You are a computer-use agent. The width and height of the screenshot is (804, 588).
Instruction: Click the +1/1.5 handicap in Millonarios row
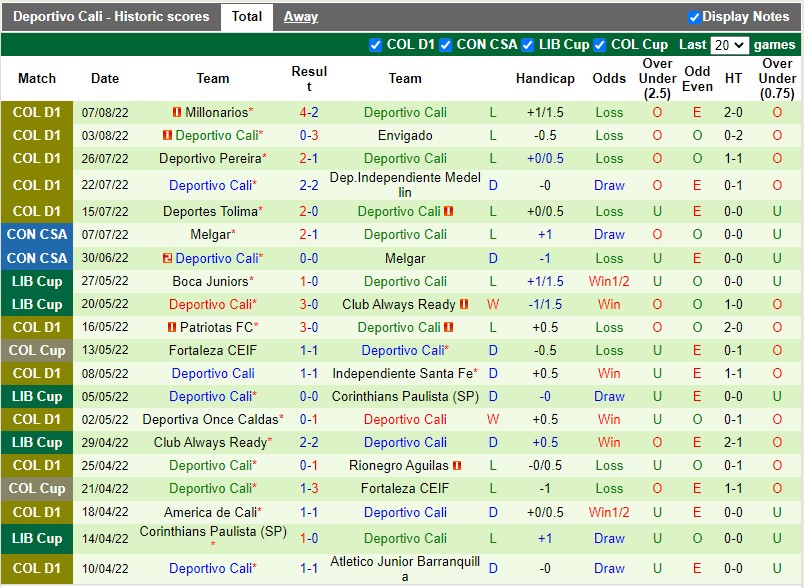[545, 112]
